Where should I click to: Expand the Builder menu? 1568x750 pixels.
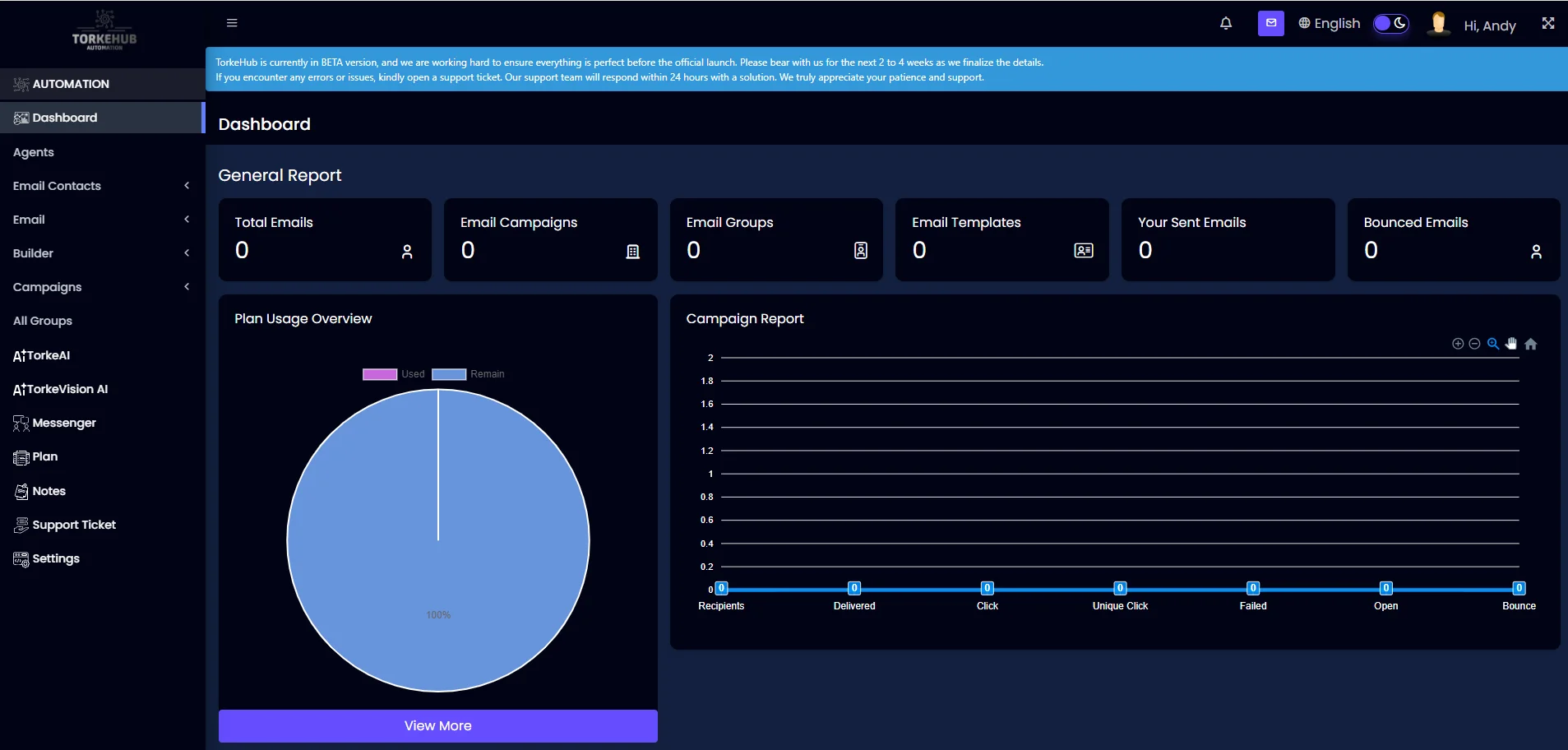click(x=34, y=252)
